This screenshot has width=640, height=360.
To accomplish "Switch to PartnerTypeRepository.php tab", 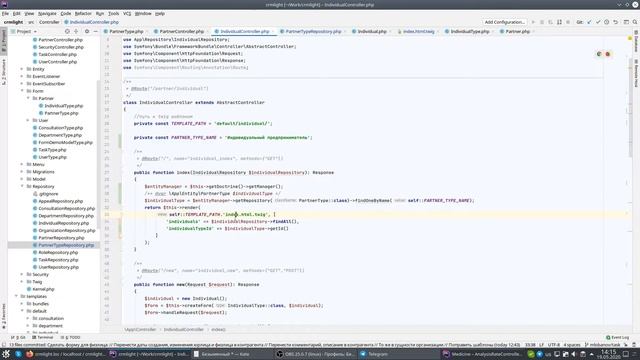I will tap(313, 31).
